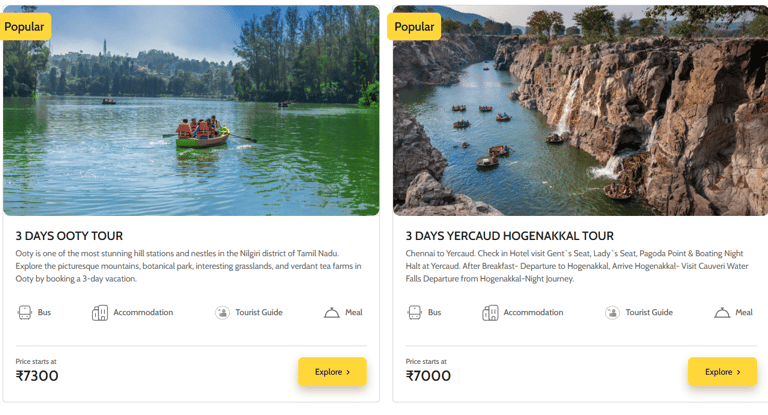Click the Popular badge on Ooty card
This screenshot has height=415, width=768.
pyautogui.click(x=26, y=27)
